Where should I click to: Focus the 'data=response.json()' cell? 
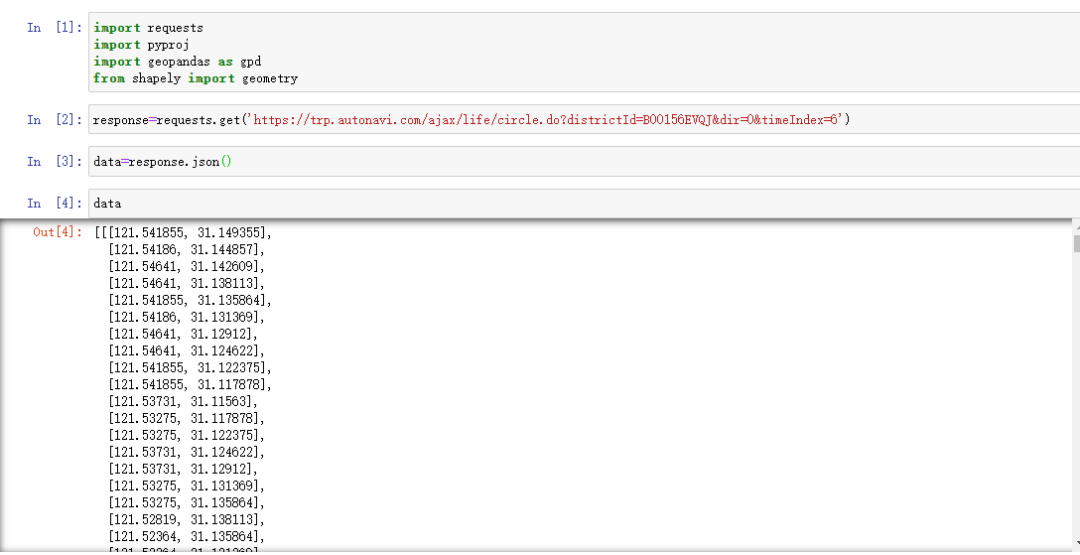tap(584, 162)
